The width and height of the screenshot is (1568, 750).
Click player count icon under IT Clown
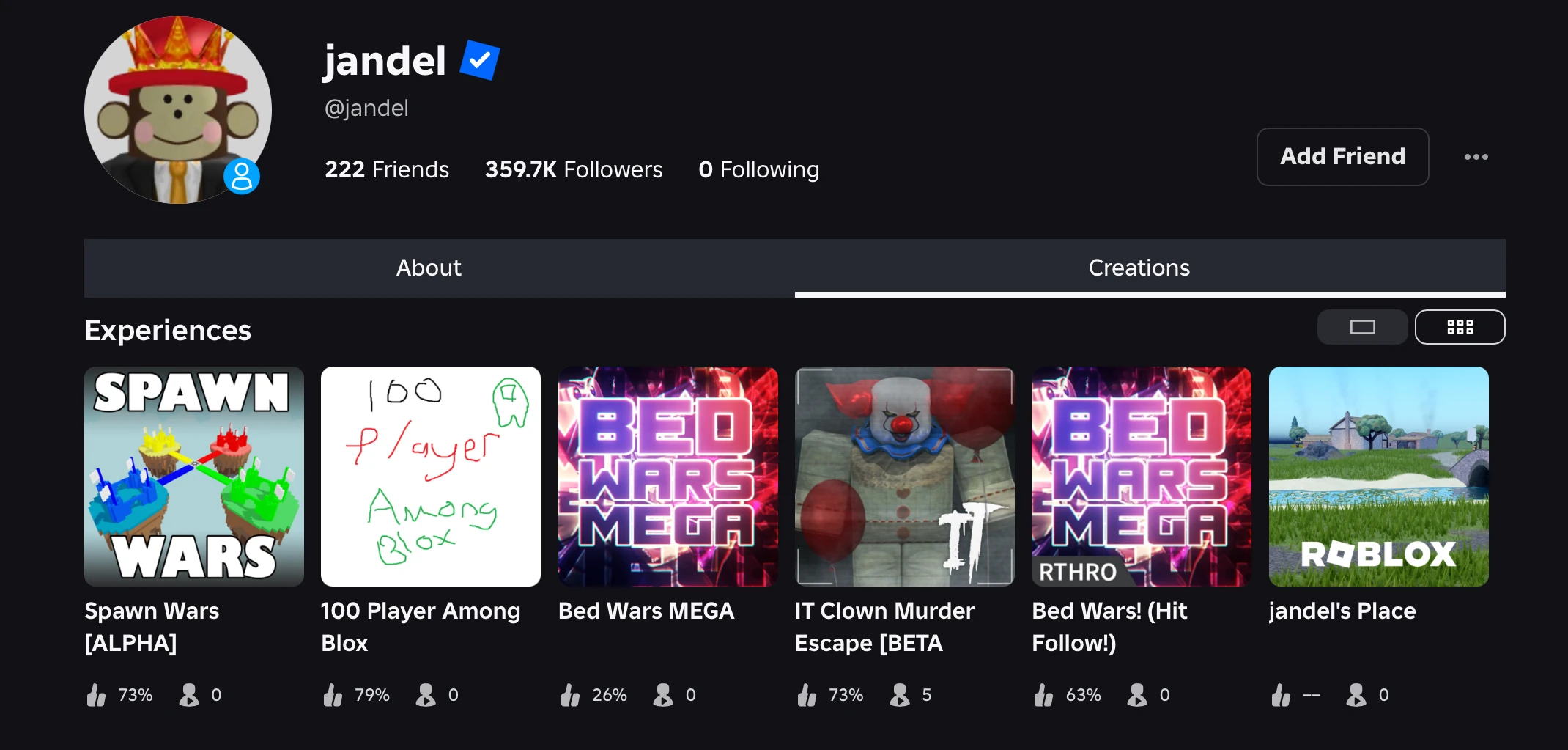[x=900, y=695]
